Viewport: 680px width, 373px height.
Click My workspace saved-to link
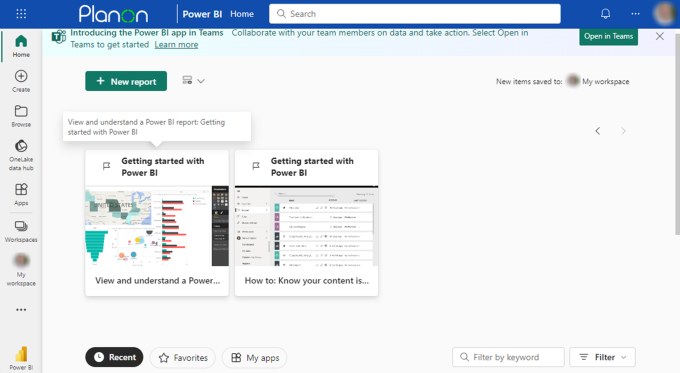605,82
